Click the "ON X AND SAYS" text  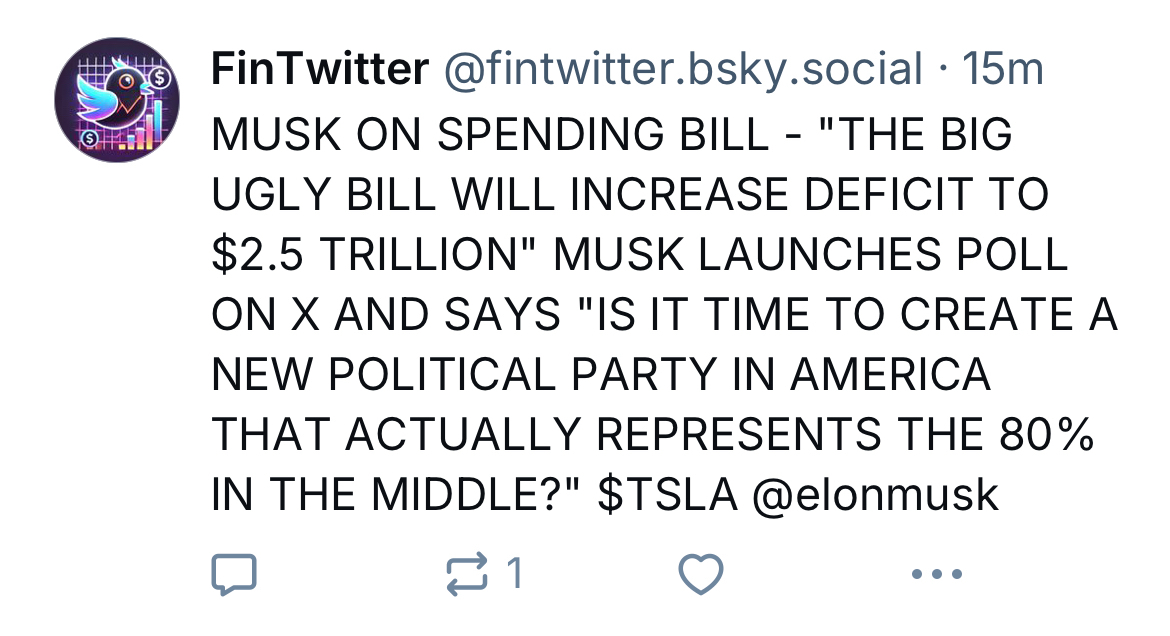[385, 315]
